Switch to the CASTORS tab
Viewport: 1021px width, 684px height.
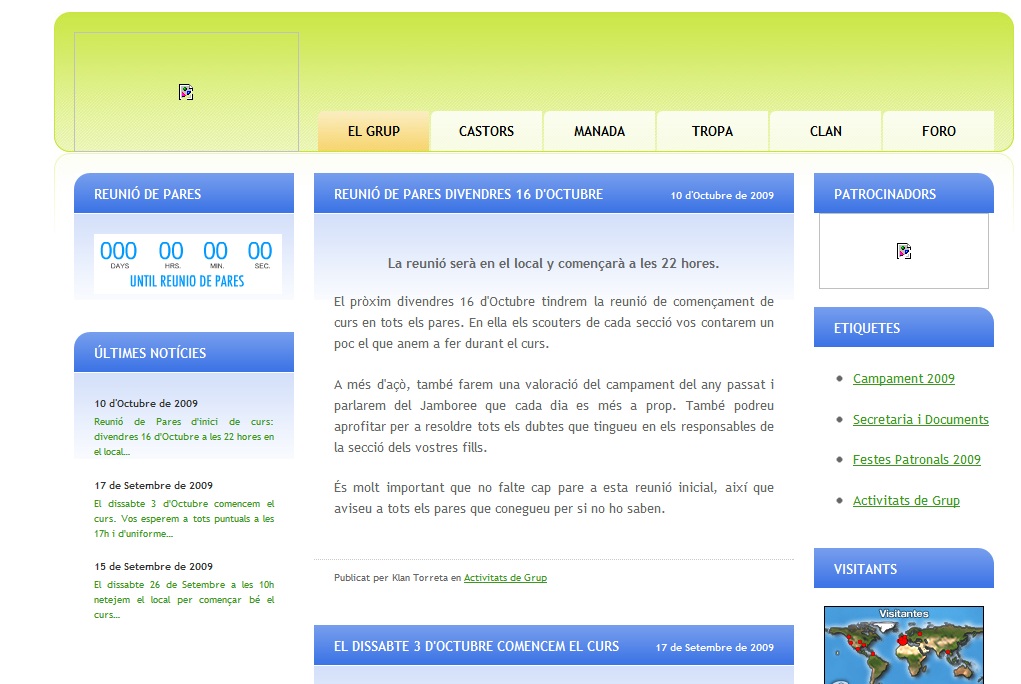tap(486, 130)
